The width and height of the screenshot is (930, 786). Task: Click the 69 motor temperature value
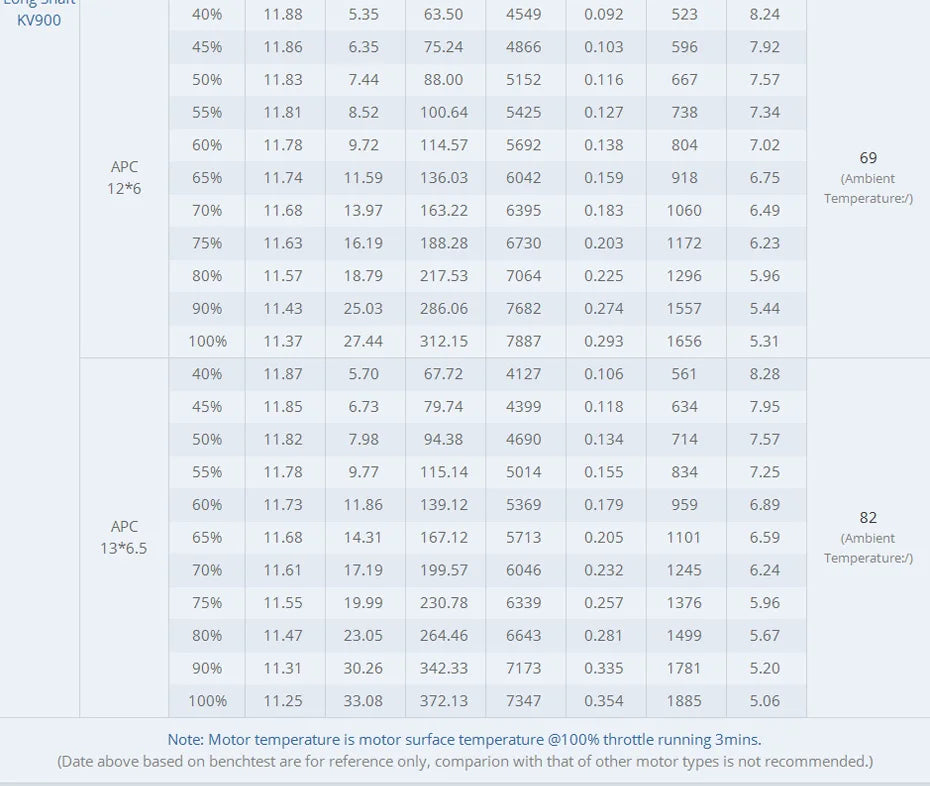(868, 158)
